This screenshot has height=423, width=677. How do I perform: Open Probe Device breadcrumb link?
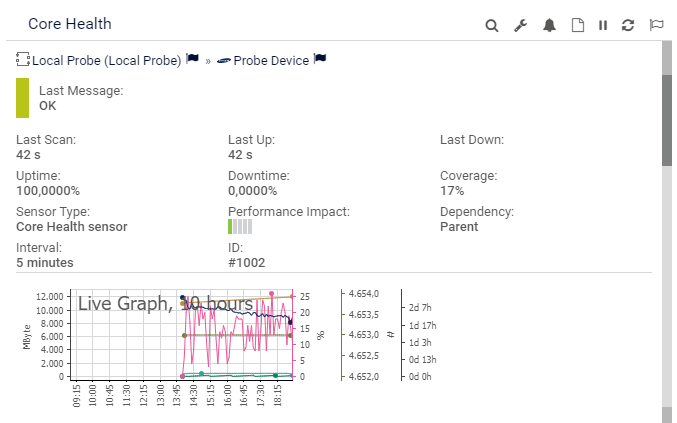point(271,61)
